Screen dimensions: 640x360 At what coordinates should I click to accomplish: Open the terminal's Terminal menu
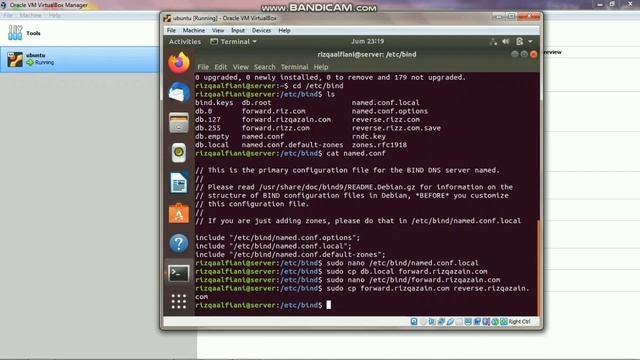coord(294,67)
